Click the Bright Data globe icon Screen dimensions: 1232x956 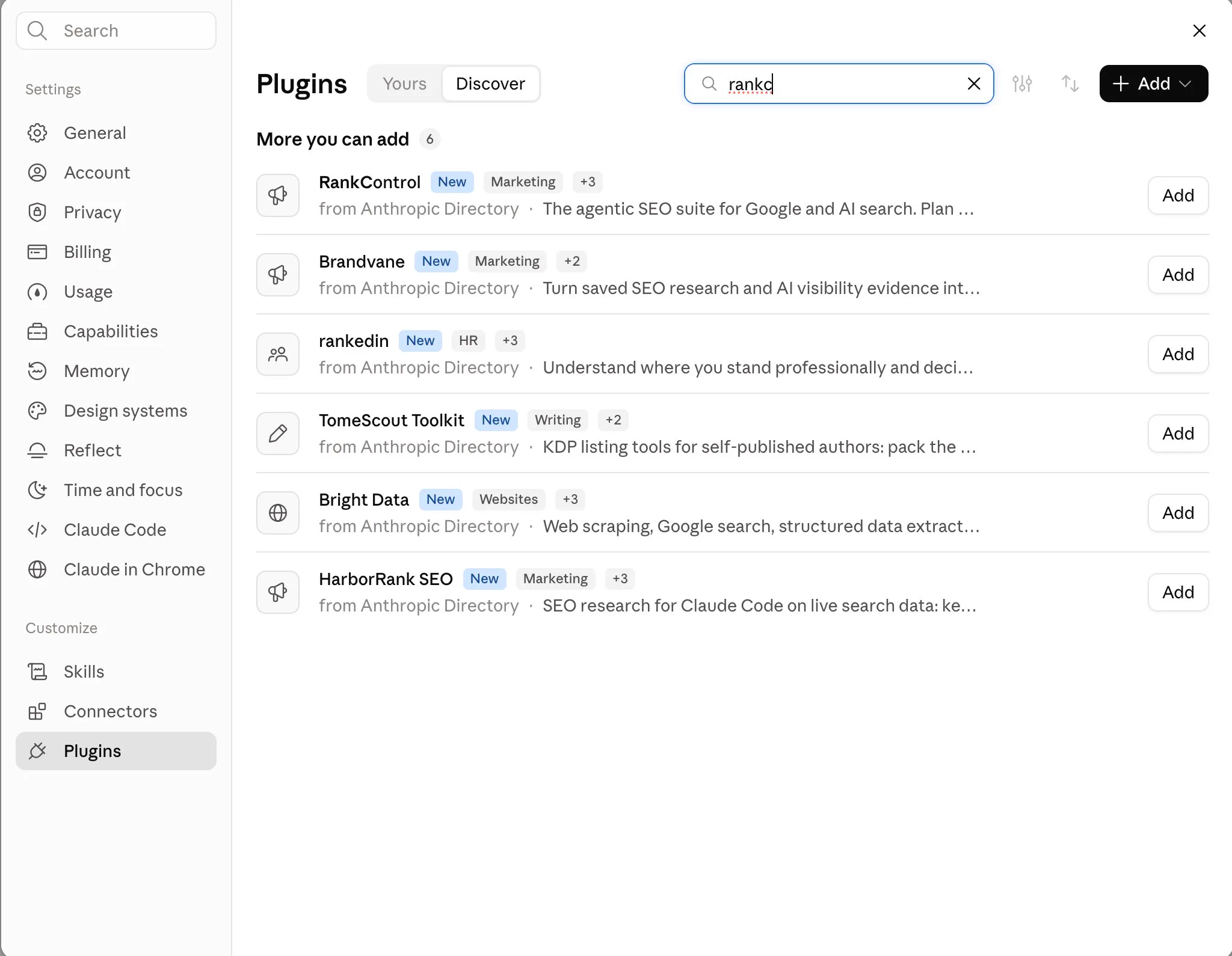278,513
